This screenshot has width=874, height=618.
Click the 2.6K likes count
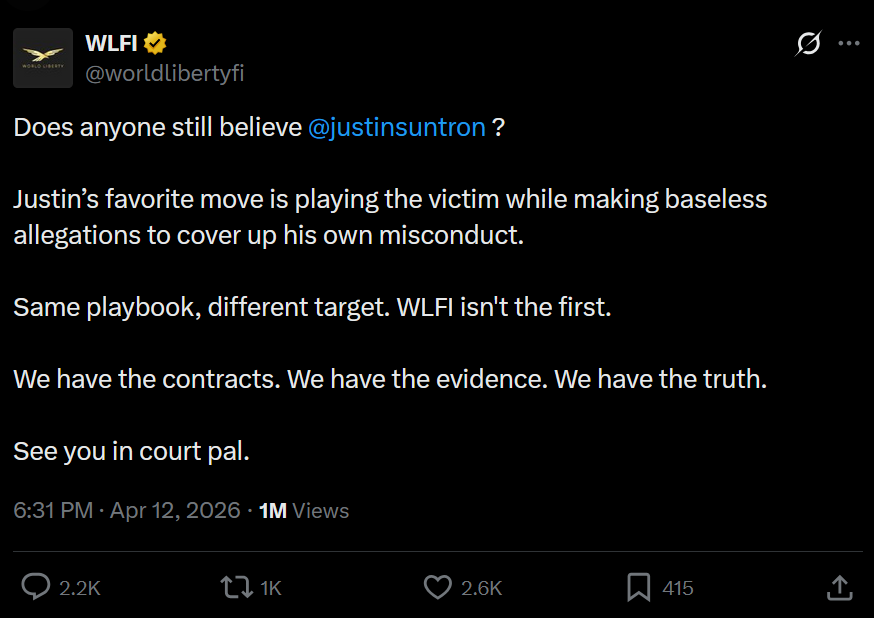481,588
